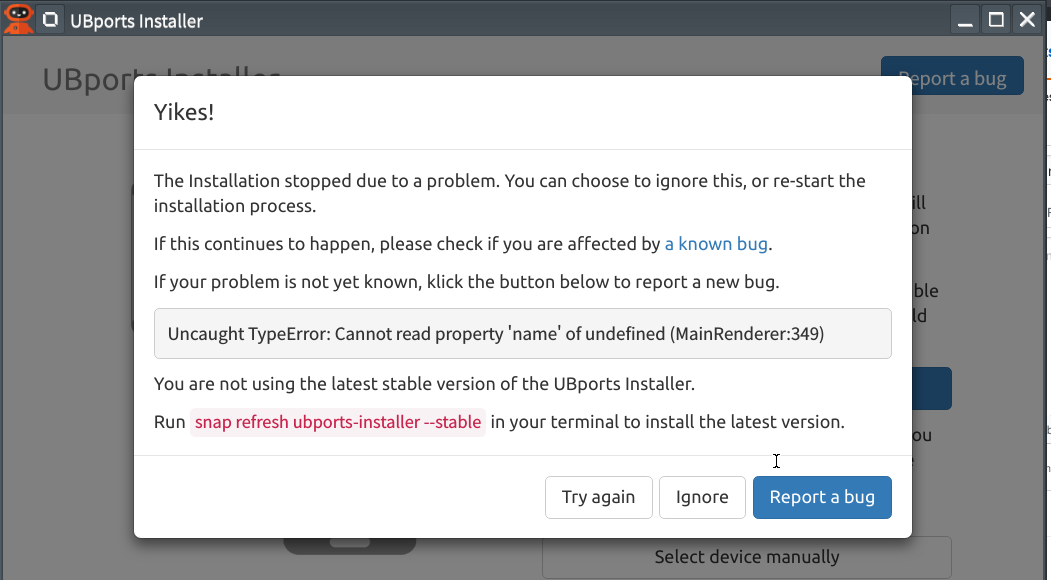Retry installation with the Try again button
1051x580 pixels.
tap(598, 497)
